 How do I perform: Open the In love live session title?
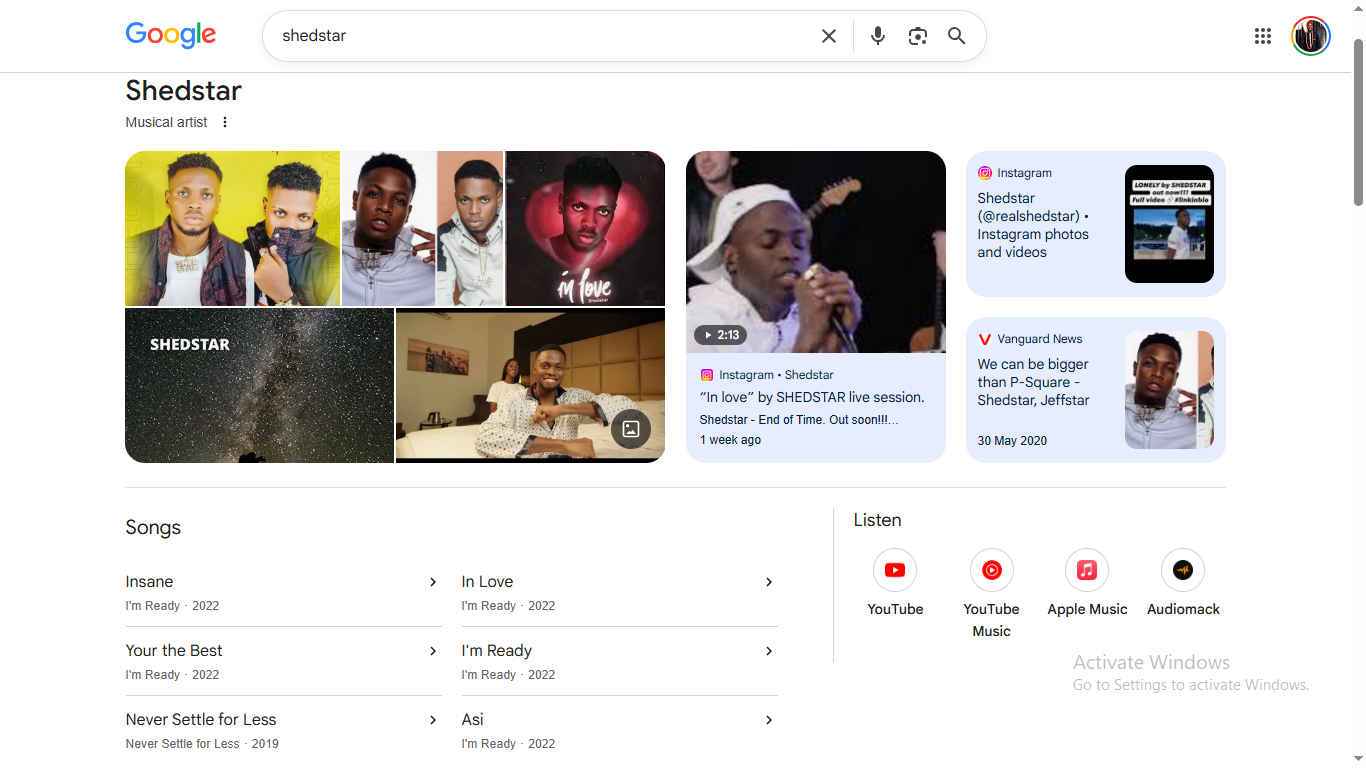tap(812, 397)
